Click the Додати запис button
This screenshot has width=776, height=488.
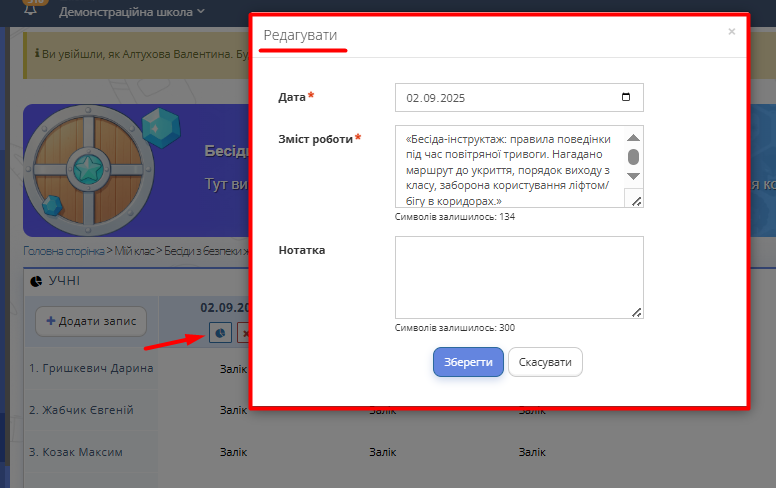[91, 321]
